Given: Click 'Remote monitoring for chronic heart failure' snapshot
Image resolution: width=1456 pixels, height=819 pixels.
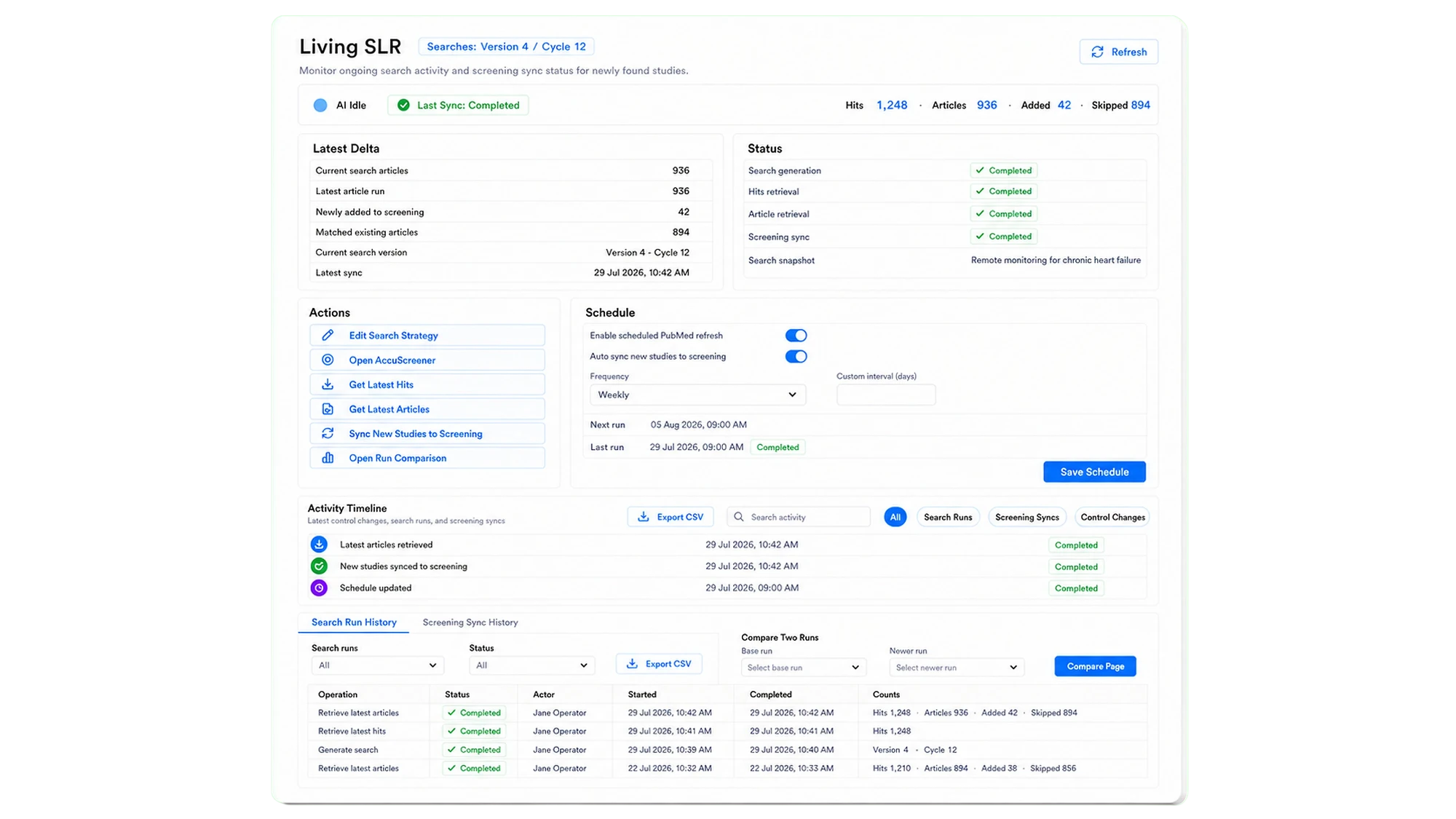Looking at the screenshot, I should 1056,260.
